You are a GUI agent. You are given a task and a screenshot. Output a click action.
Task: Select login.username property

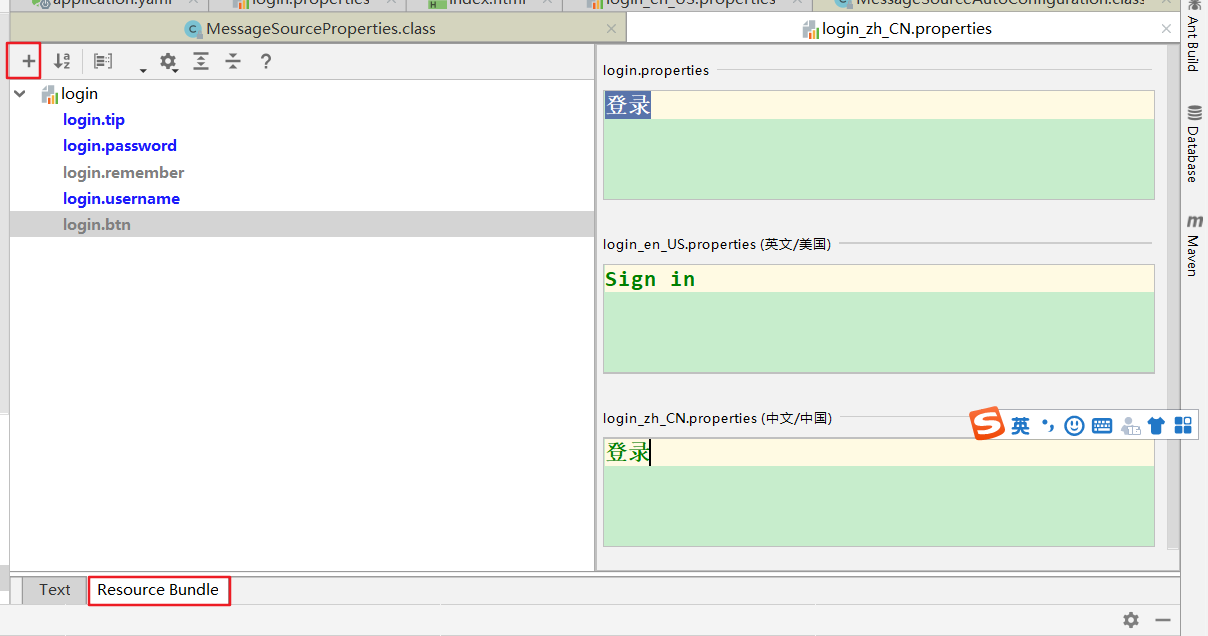tap(121, 198)
